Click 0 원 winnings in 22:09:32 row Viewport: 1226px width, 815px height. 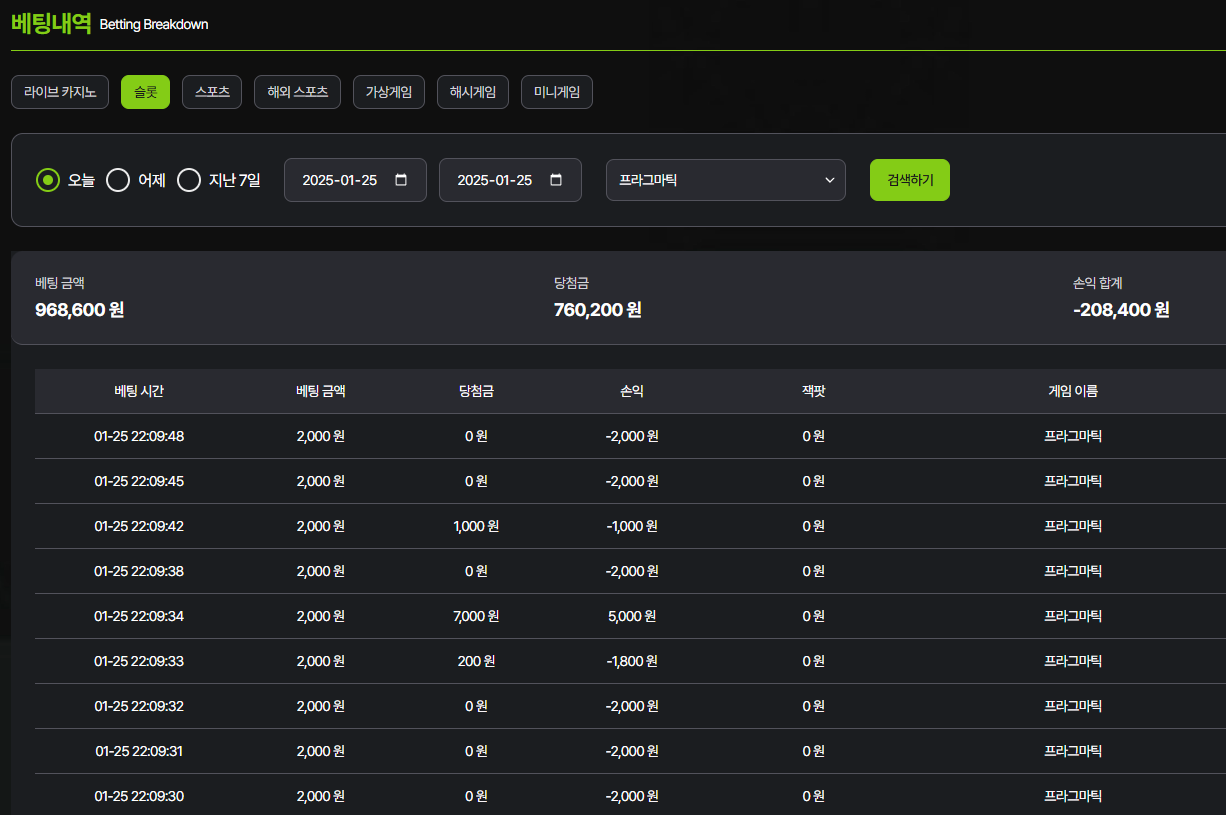click(x=476, y=706)
